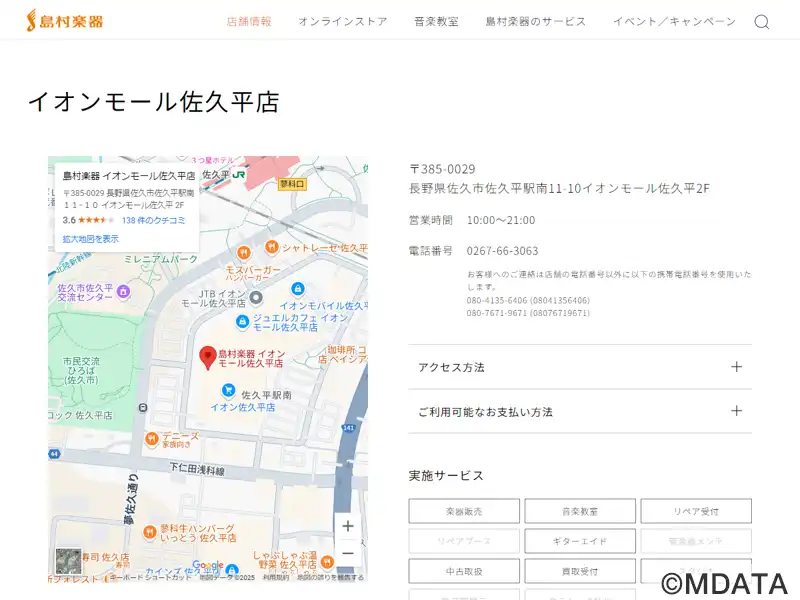Open the 島村楽器のサービス menu
Viewport: 800px width, 600px height.
click(536, 21)
